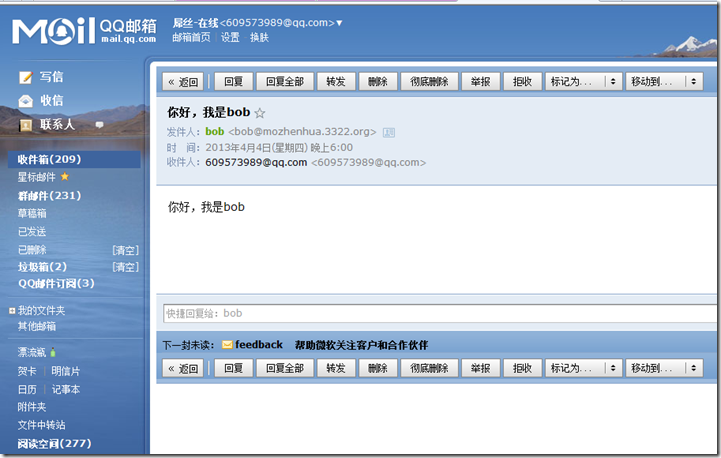This screenshot has width=721, height=458.
Task: Open 附件夹 in sidebar
Action: click(32, 407)
